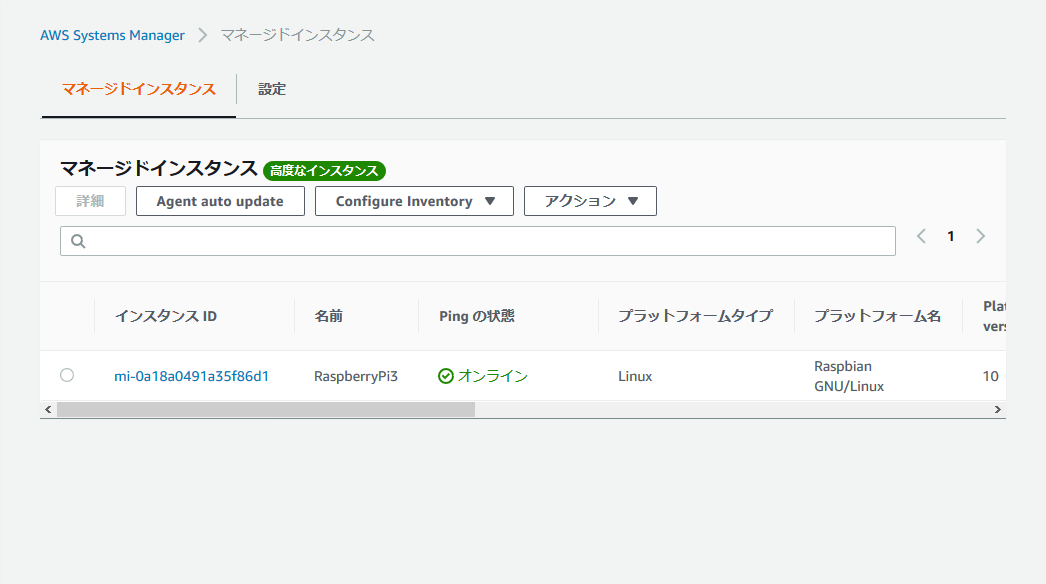The height and width of the screenshot is (584, 1046).
Task: Click the search magnifier icon
Action: (x=78, y=241)
